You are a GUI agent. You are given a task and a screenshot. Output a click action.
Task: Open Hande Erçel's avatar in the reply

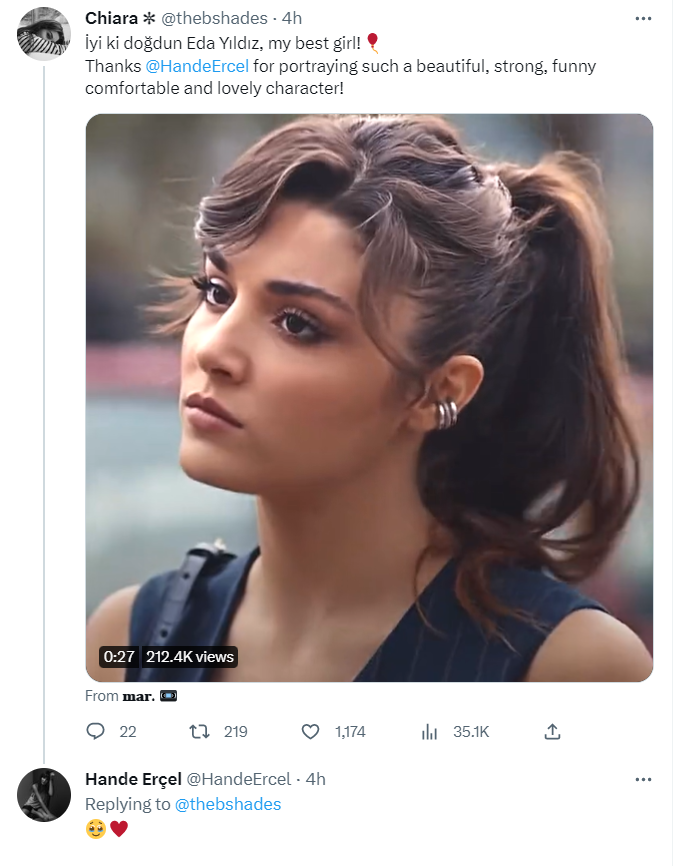(x=44, y=795)
